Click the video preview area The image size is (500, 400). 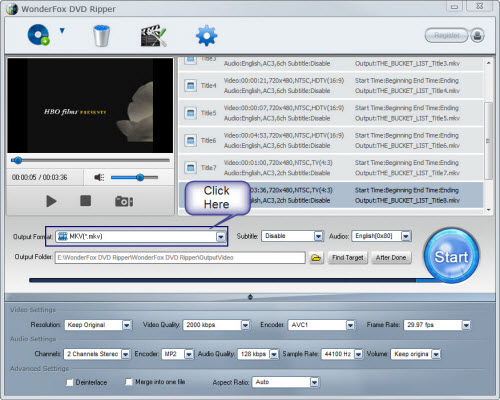point(90,106)
